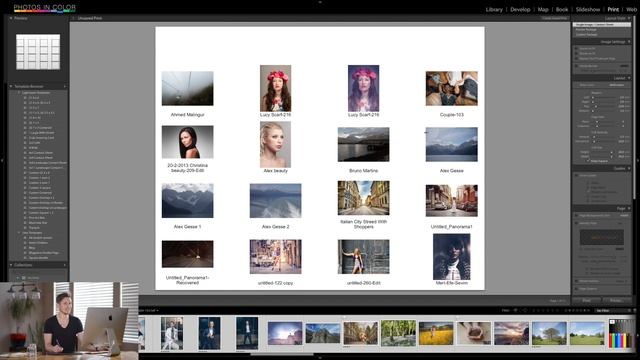Enable the Page Background Color checkbox
Screen dimensions: 640x360
point(576,216)
